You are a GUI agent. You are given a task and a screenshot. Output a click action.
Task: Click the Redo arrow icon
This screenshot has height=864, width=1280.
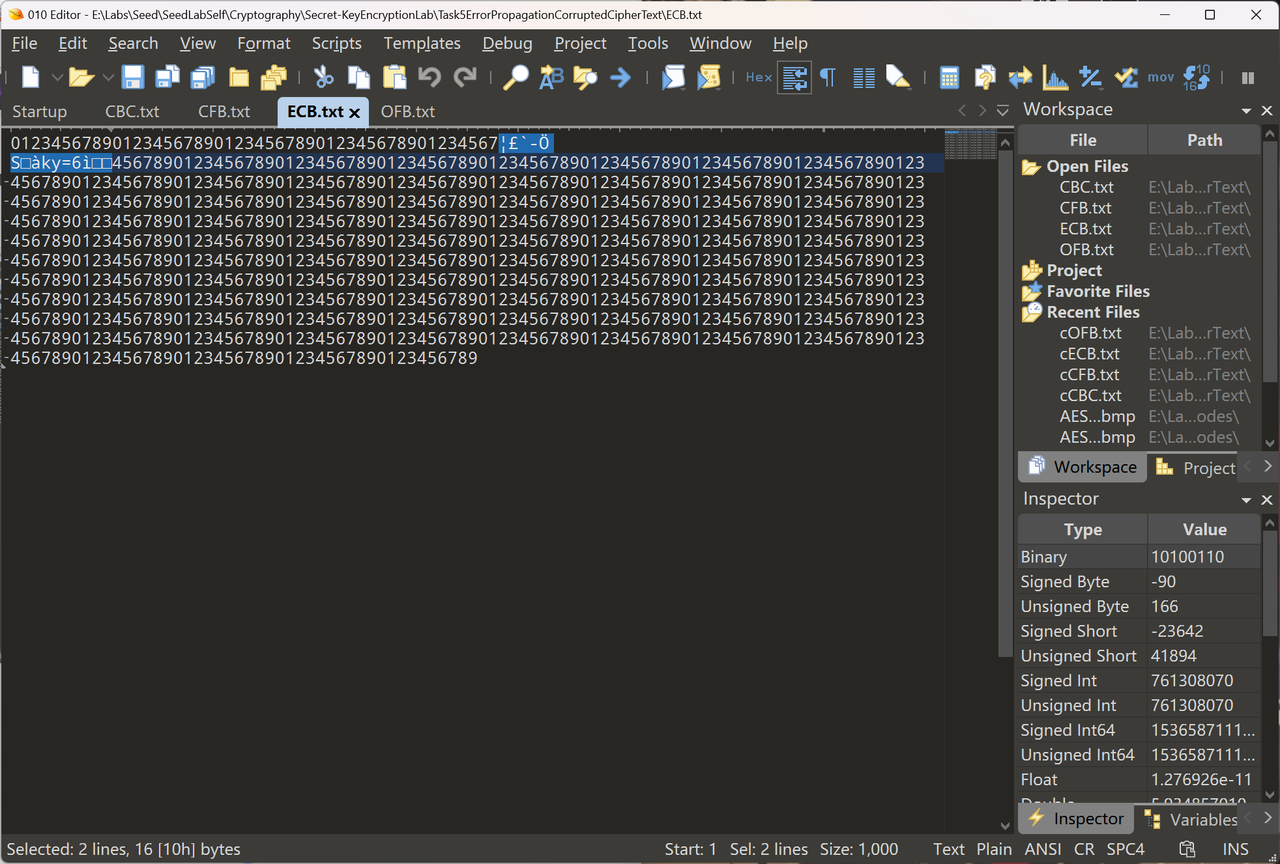pyautogui.click(x=465, y=77)
